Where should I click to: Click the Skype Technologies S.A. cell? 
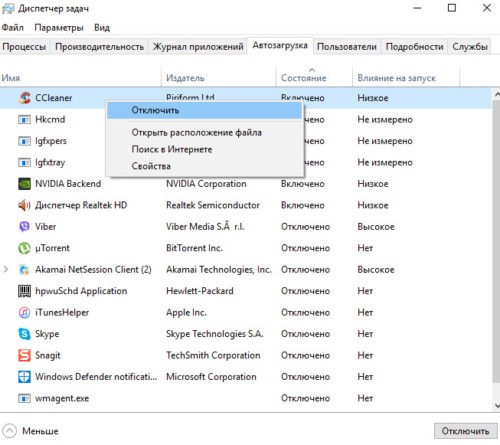point(215,334)
